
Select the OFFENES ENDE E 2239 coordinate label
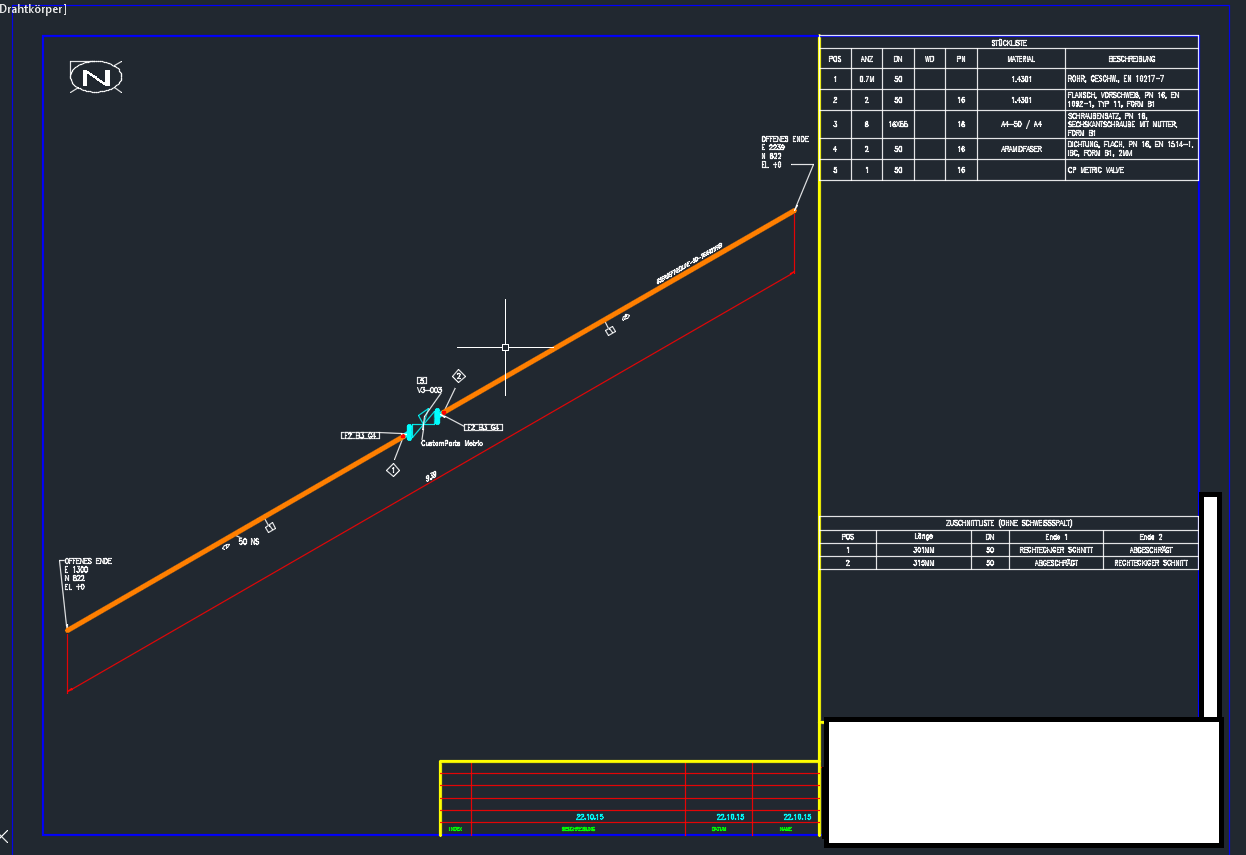click(x=785, y=152)
